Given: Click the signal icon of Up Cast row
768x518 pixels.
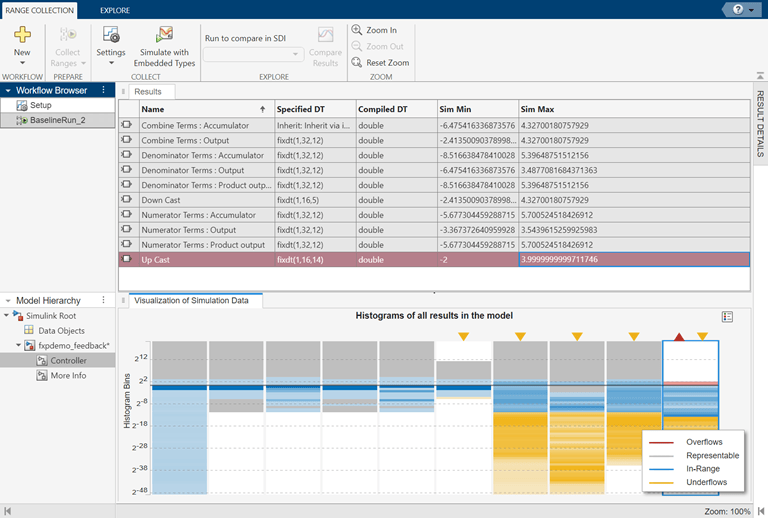Looking at the screenshot, I should [x=127, y=259].
